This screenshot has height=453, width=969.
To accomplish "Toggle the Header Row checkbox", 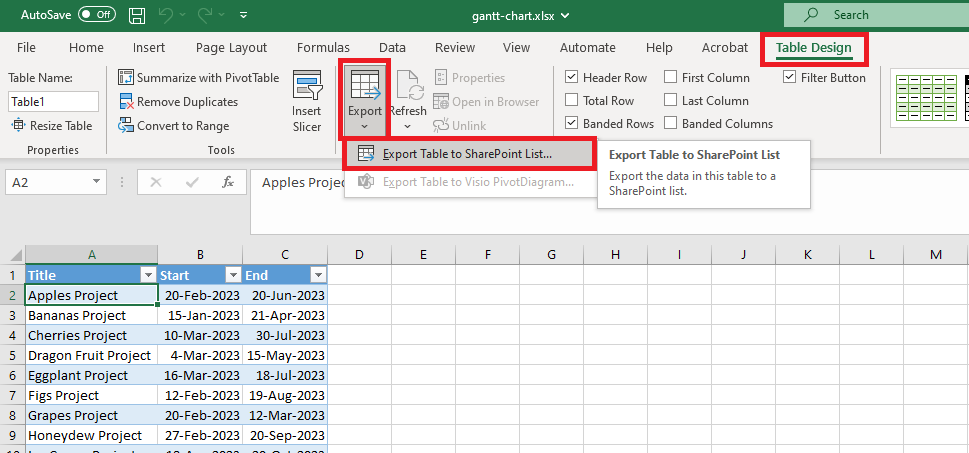I will point(572,77).
